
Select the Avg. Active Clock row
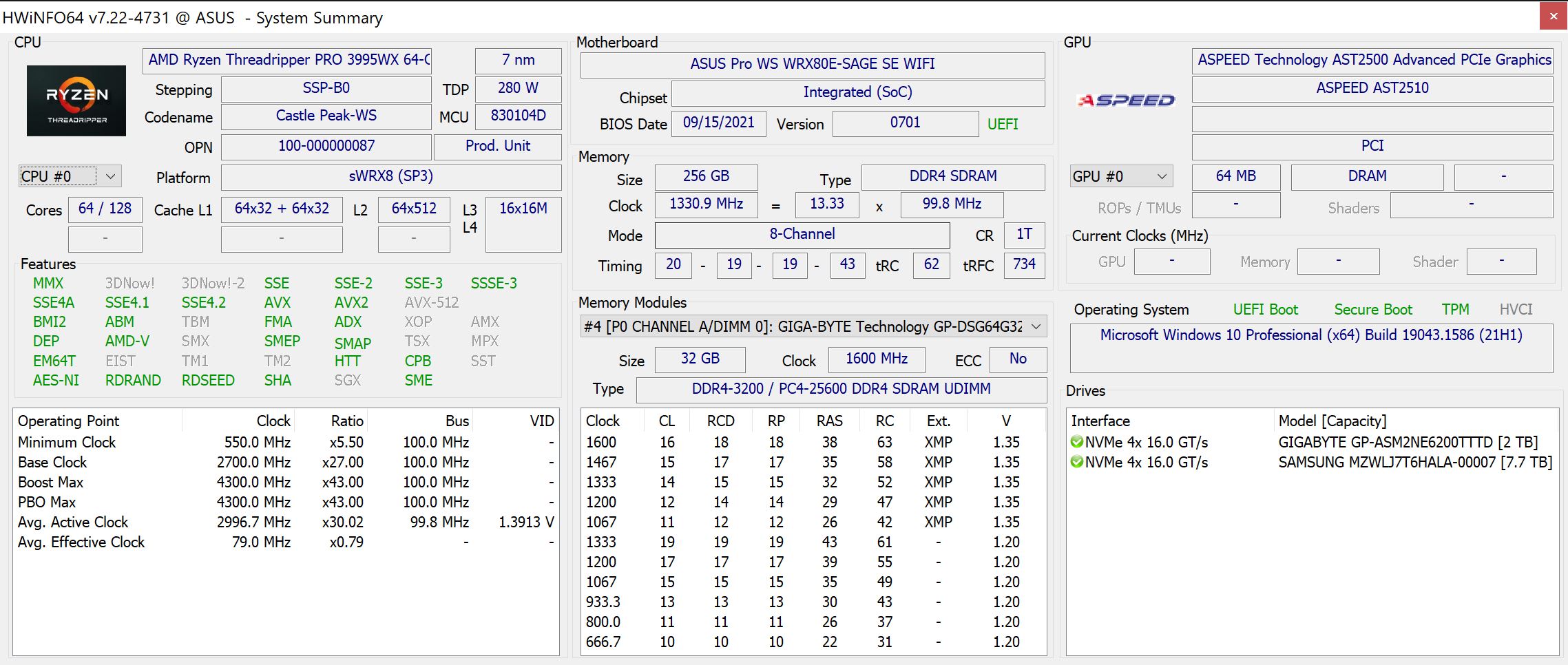(286, 522)
